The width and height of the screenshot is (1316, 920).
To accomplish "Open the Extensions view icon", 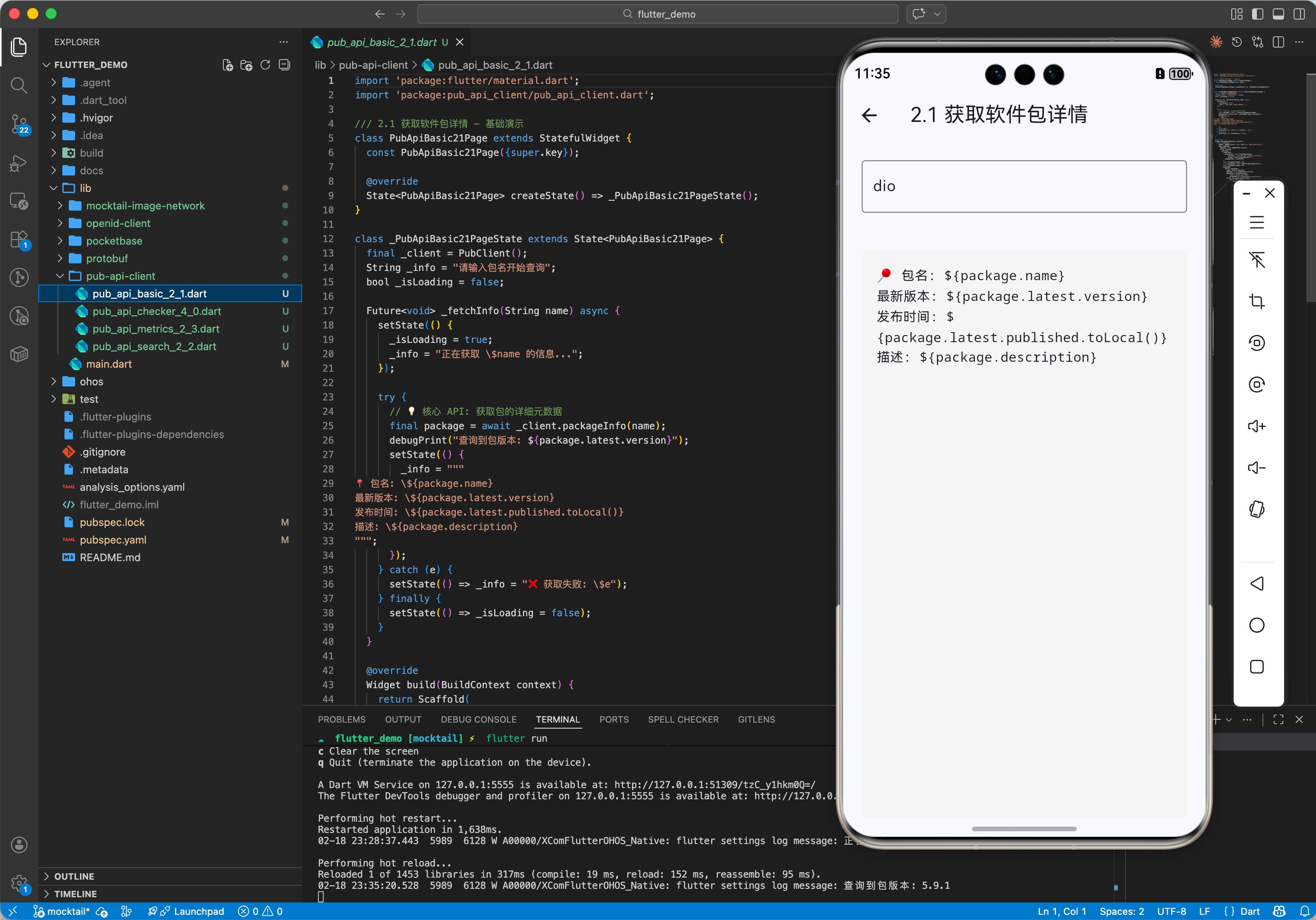I will tap(19, 239).
